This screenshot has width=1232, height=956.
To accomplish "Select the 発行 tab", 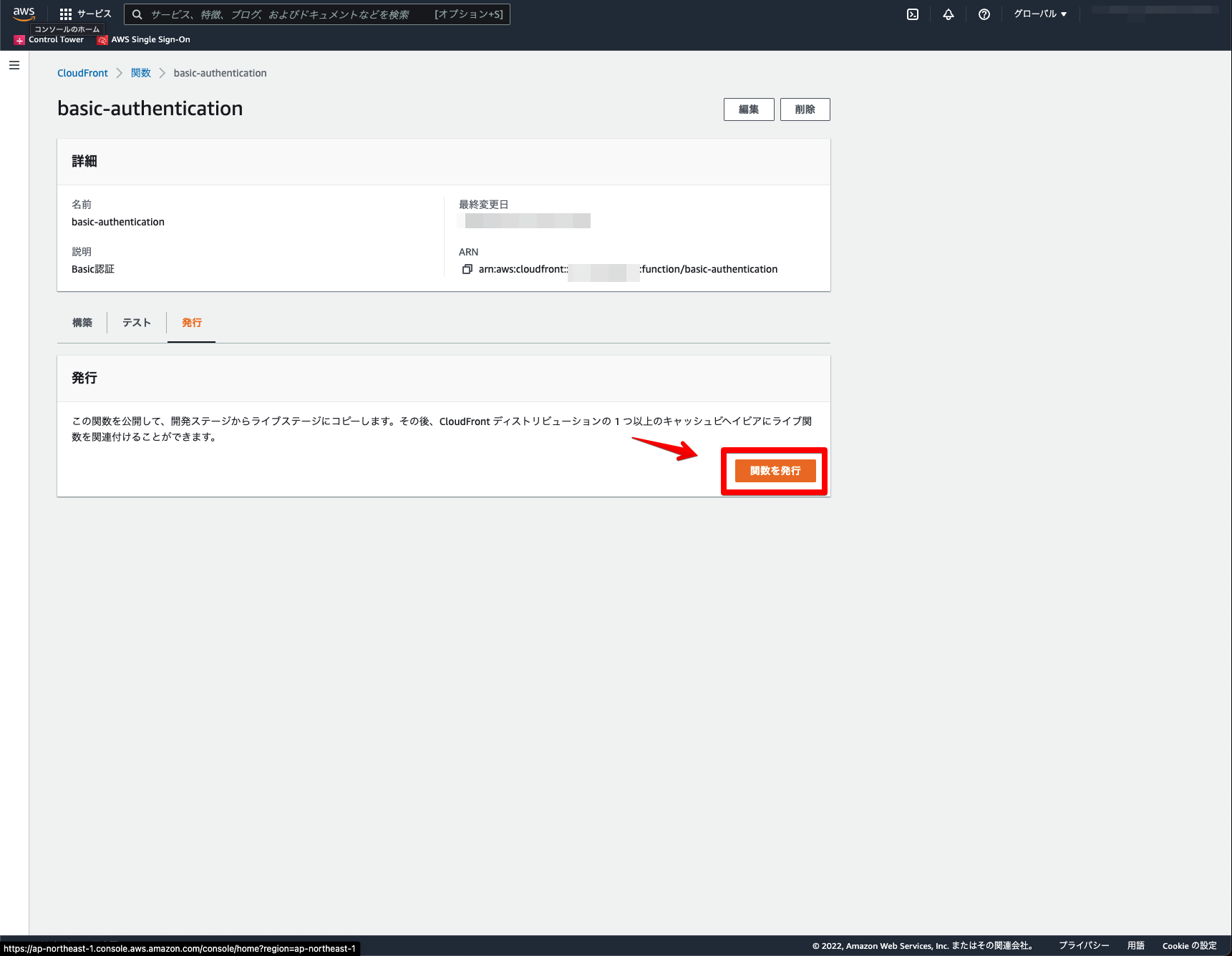I will pyautogui.click(x=192, y=323).
